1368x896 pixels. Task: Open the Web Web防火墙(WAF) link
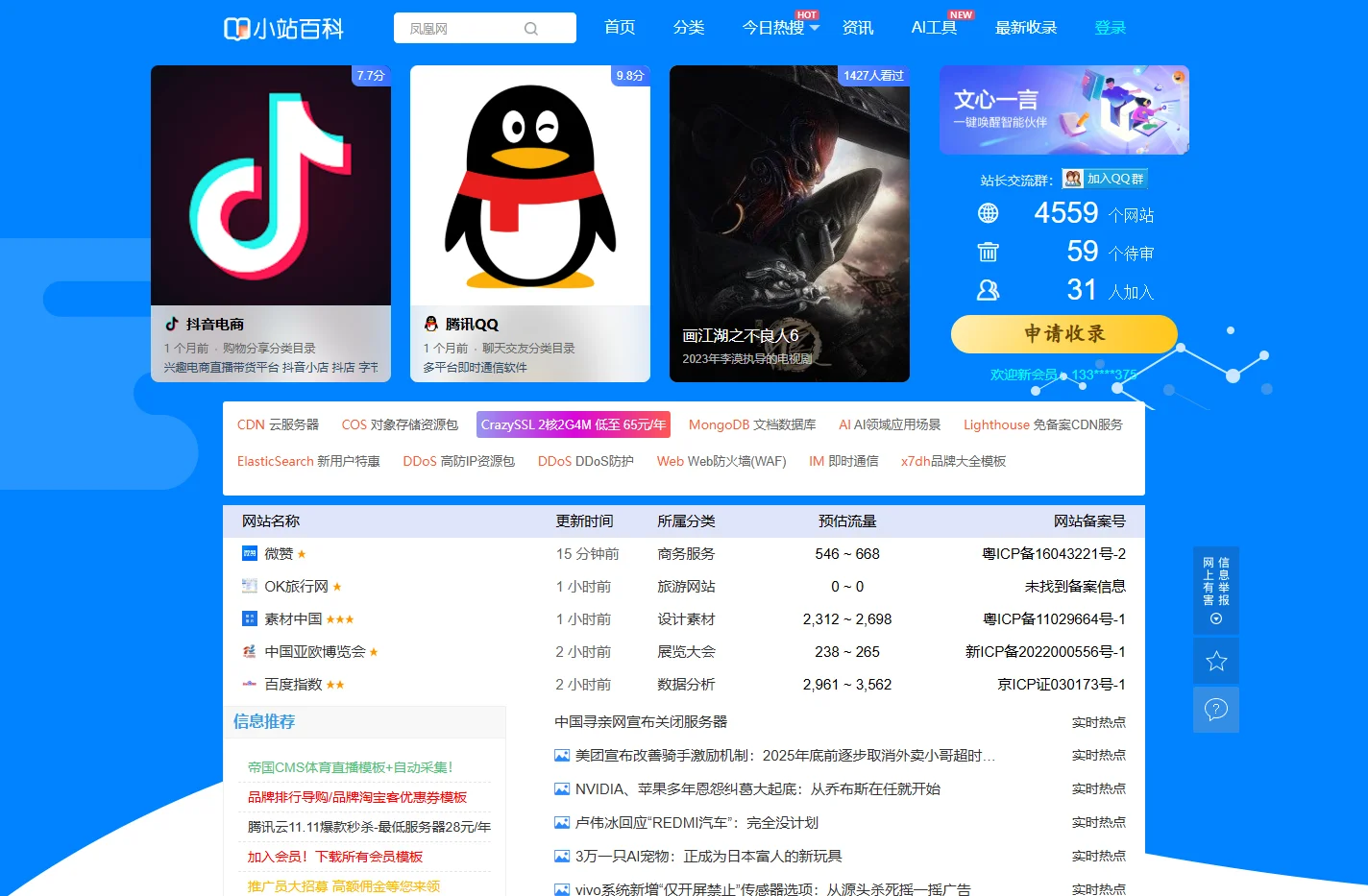(721, 461)
